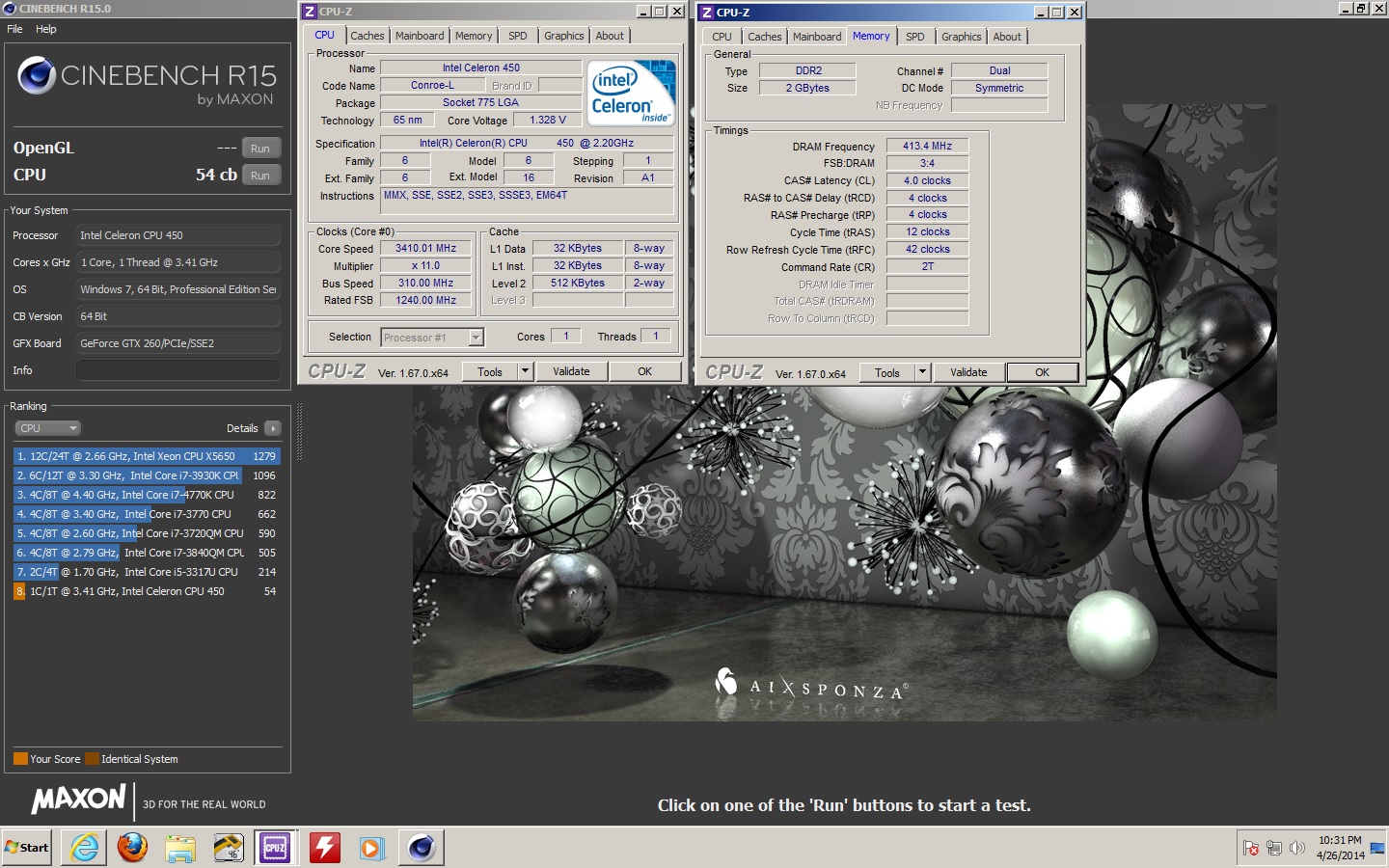Click the orange Your Score legend swatch
1389x868 pixels.
(20, 759)
